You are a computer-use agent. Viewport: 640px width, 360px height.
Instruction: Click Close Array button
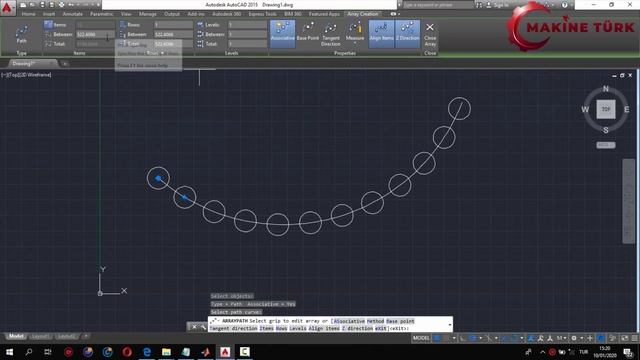coord(430,34)
